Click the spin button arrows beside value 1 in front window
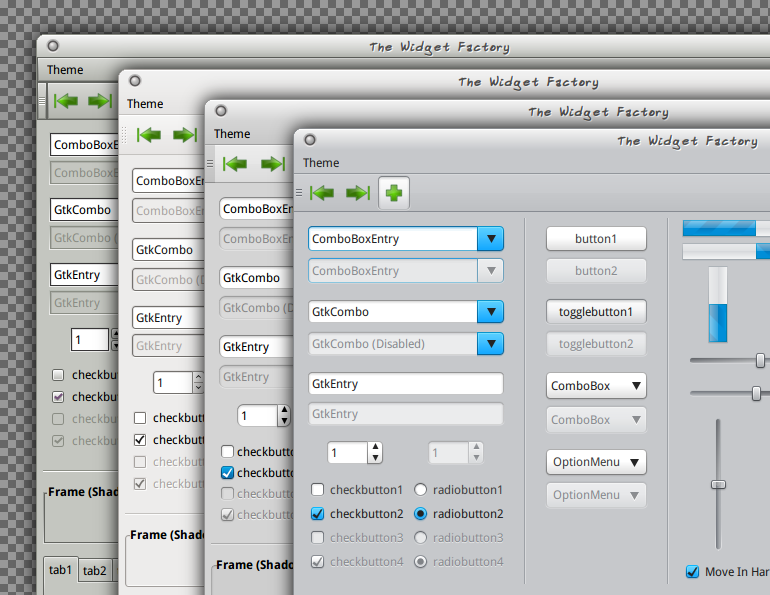 [x=375, y=452]
